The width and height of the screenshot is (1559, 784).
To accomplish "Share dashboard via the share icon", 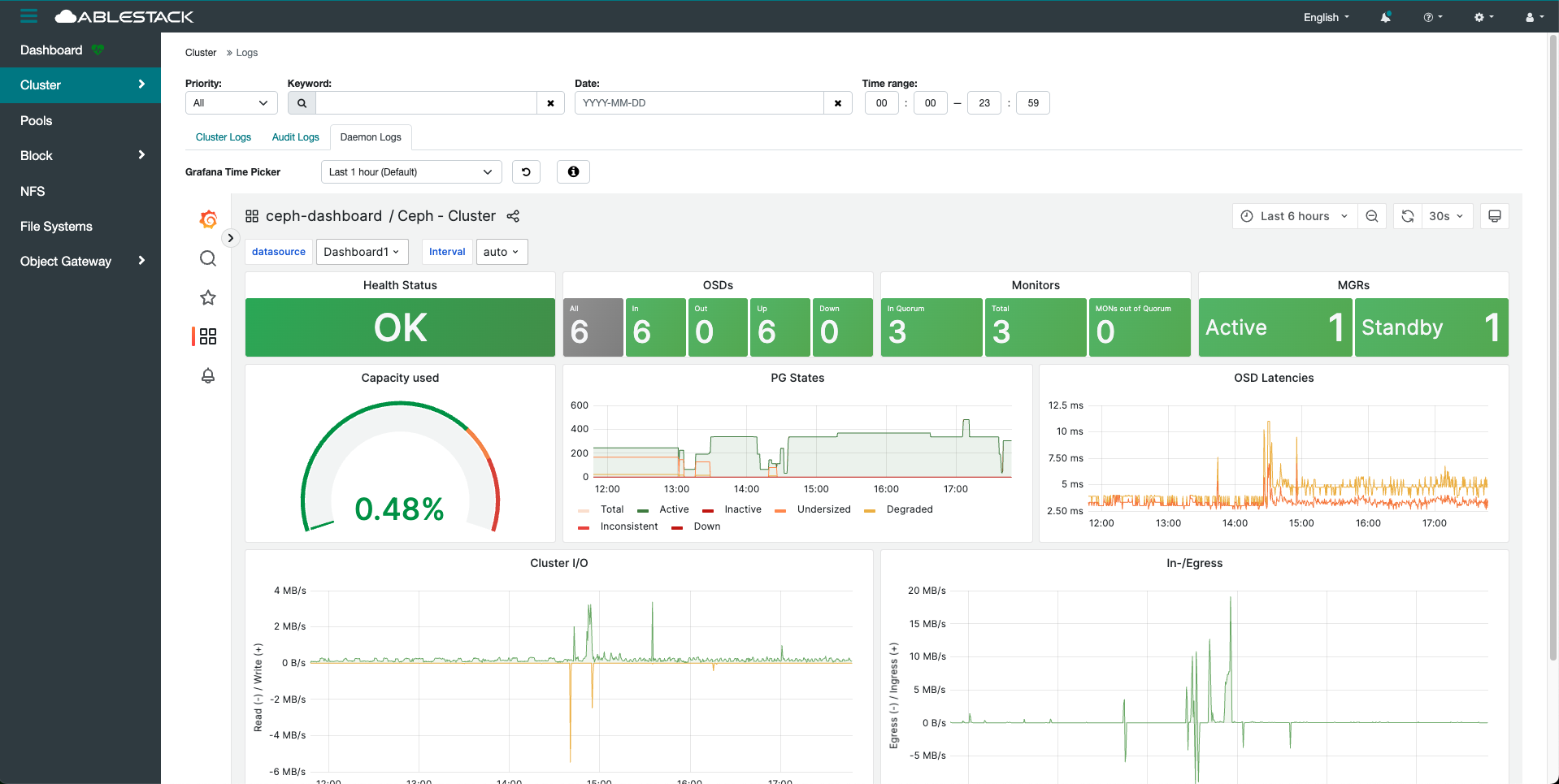I will (x=513, y=216).
